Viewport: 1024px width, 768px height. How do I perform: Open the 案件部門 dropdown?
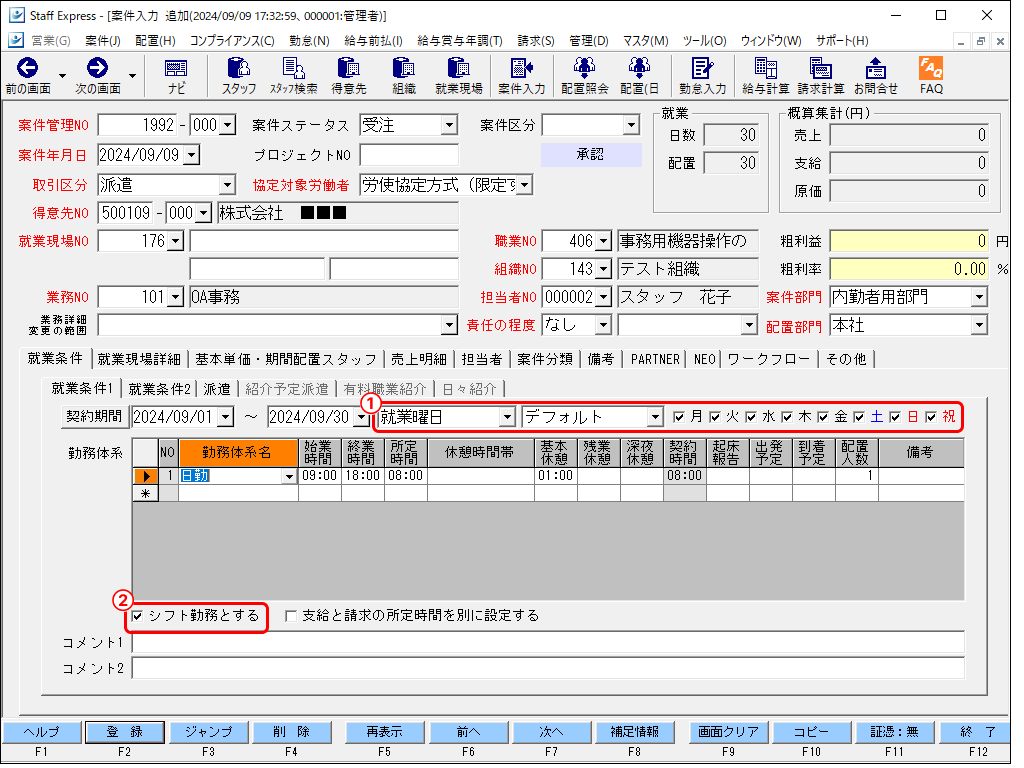(x=979, y=297)
